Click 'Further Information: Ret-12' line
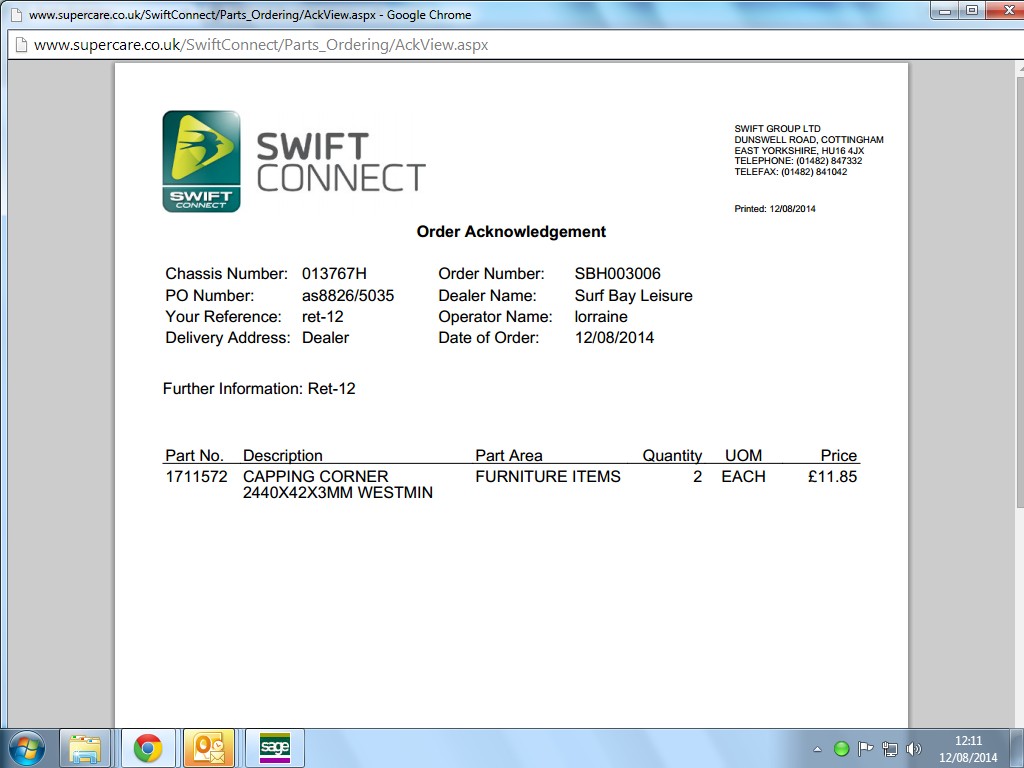Image resolution: width=1024 pixels, height=768 pixels. pos(259,389)
